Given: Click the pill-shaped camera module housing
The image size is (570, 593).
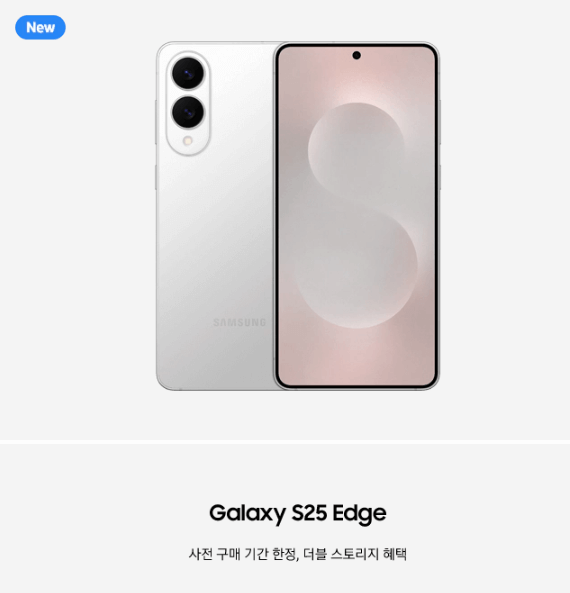Looking at the screenshot, I should click(188, 103).
